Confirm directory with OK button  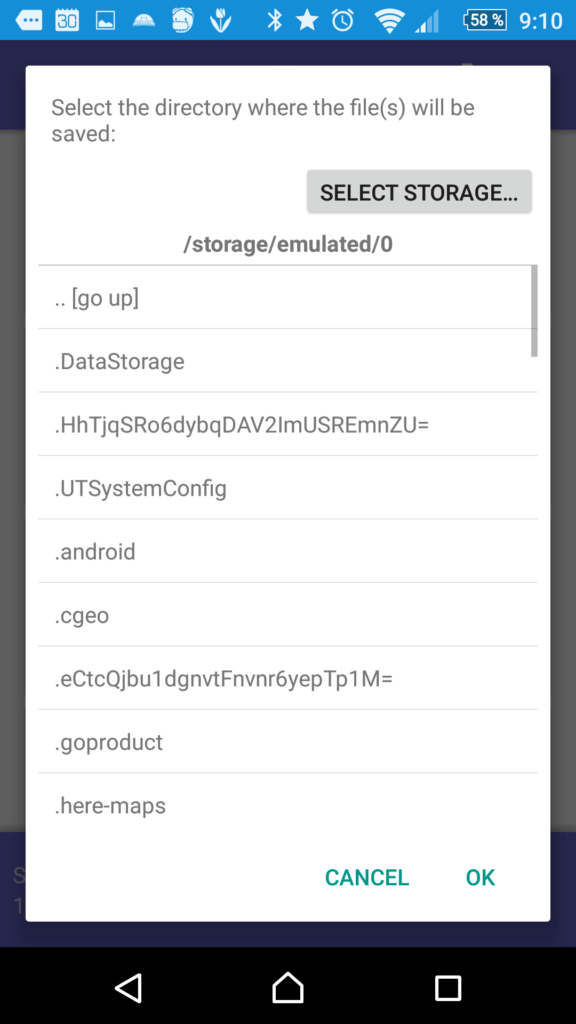(481, 877)
